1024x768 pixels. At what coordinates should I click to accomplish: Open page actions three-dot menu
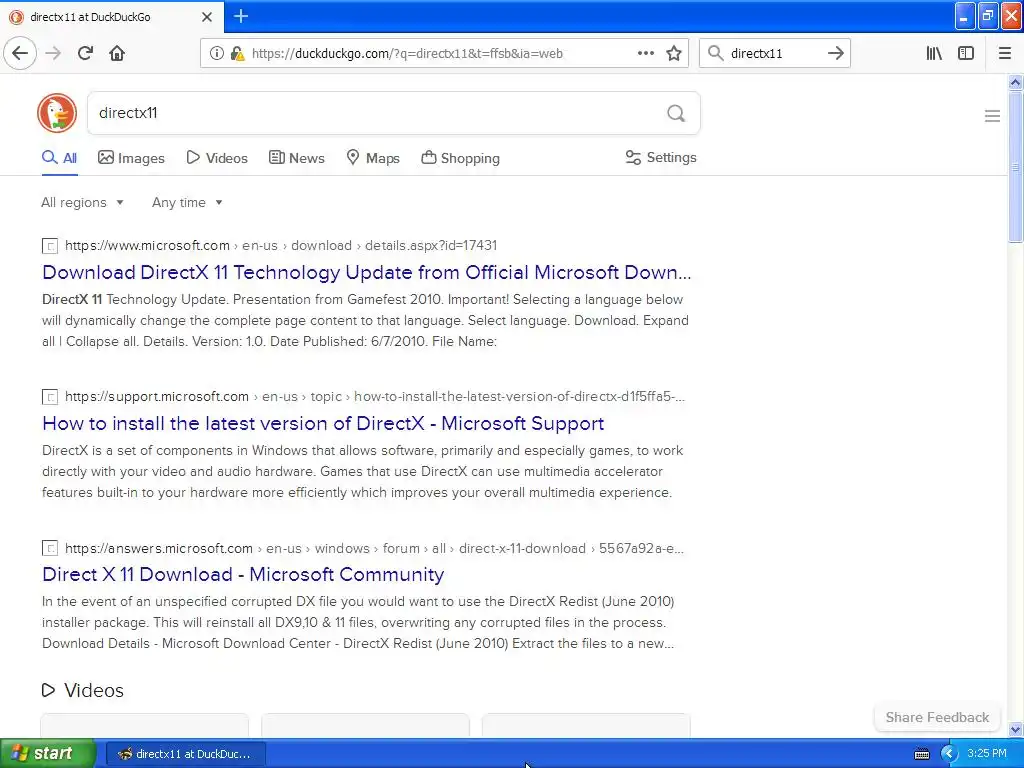click(x=645, y=53)
